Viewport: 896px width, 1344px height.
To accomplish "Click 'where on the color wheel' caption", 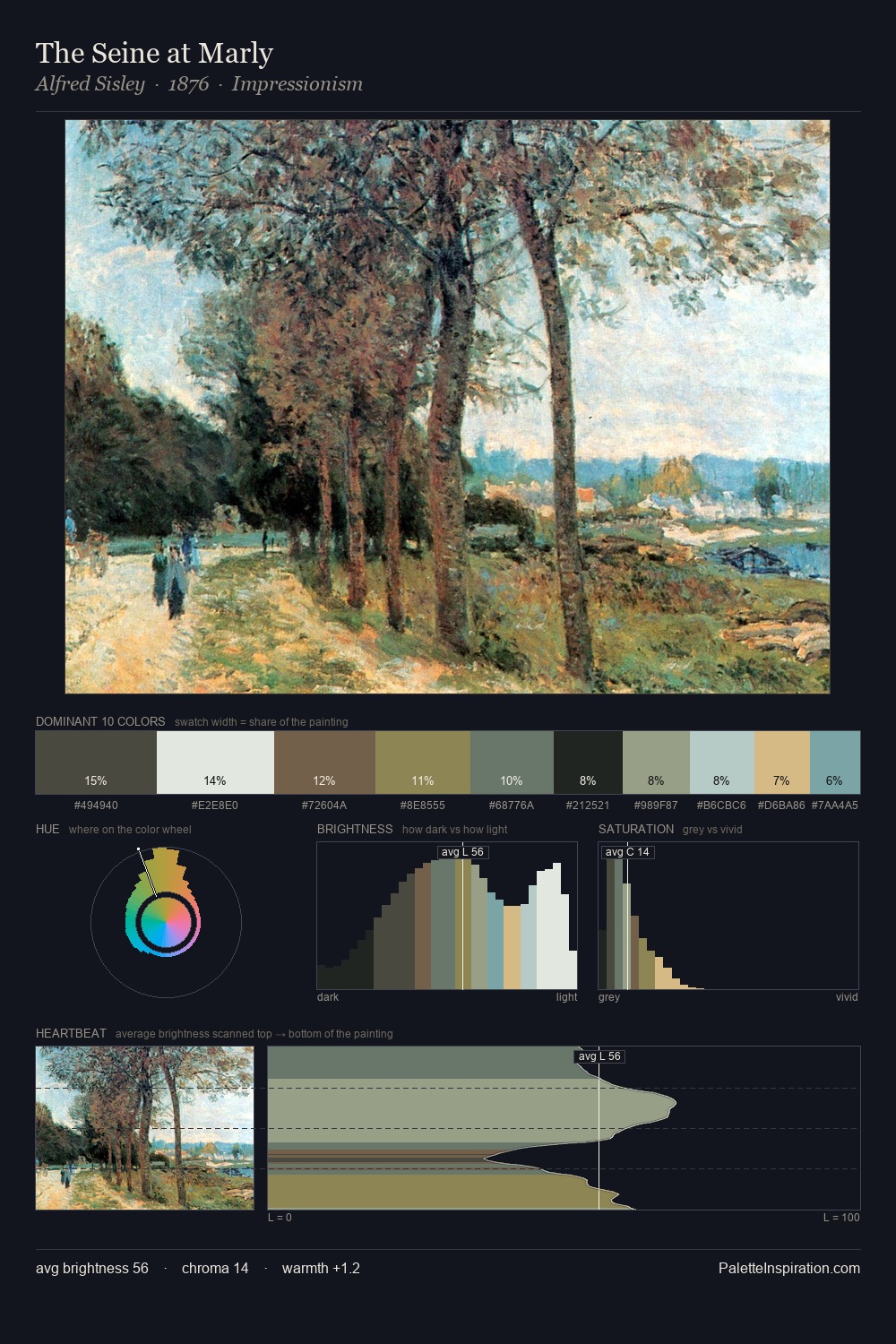I will pos(130,830).
